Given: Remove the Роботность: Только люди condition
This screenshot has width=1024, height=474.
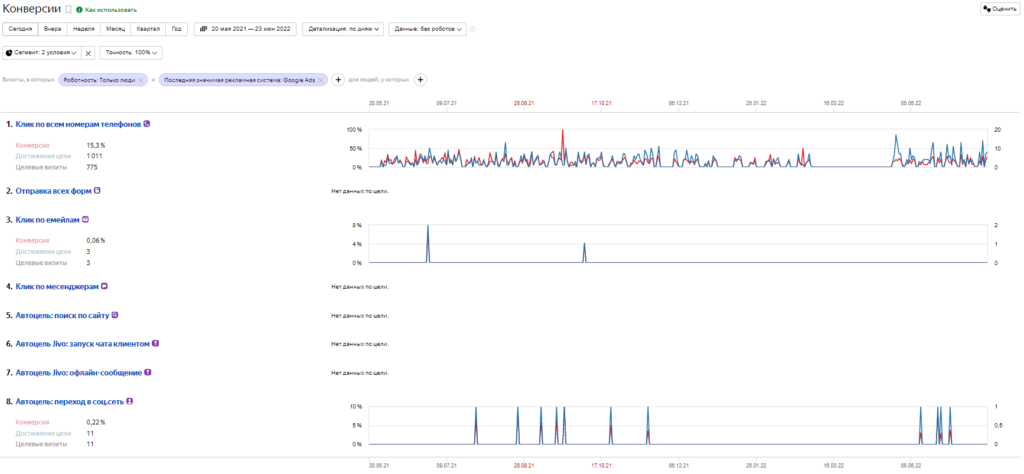Looking at the screenshot, I should (141, 80).
